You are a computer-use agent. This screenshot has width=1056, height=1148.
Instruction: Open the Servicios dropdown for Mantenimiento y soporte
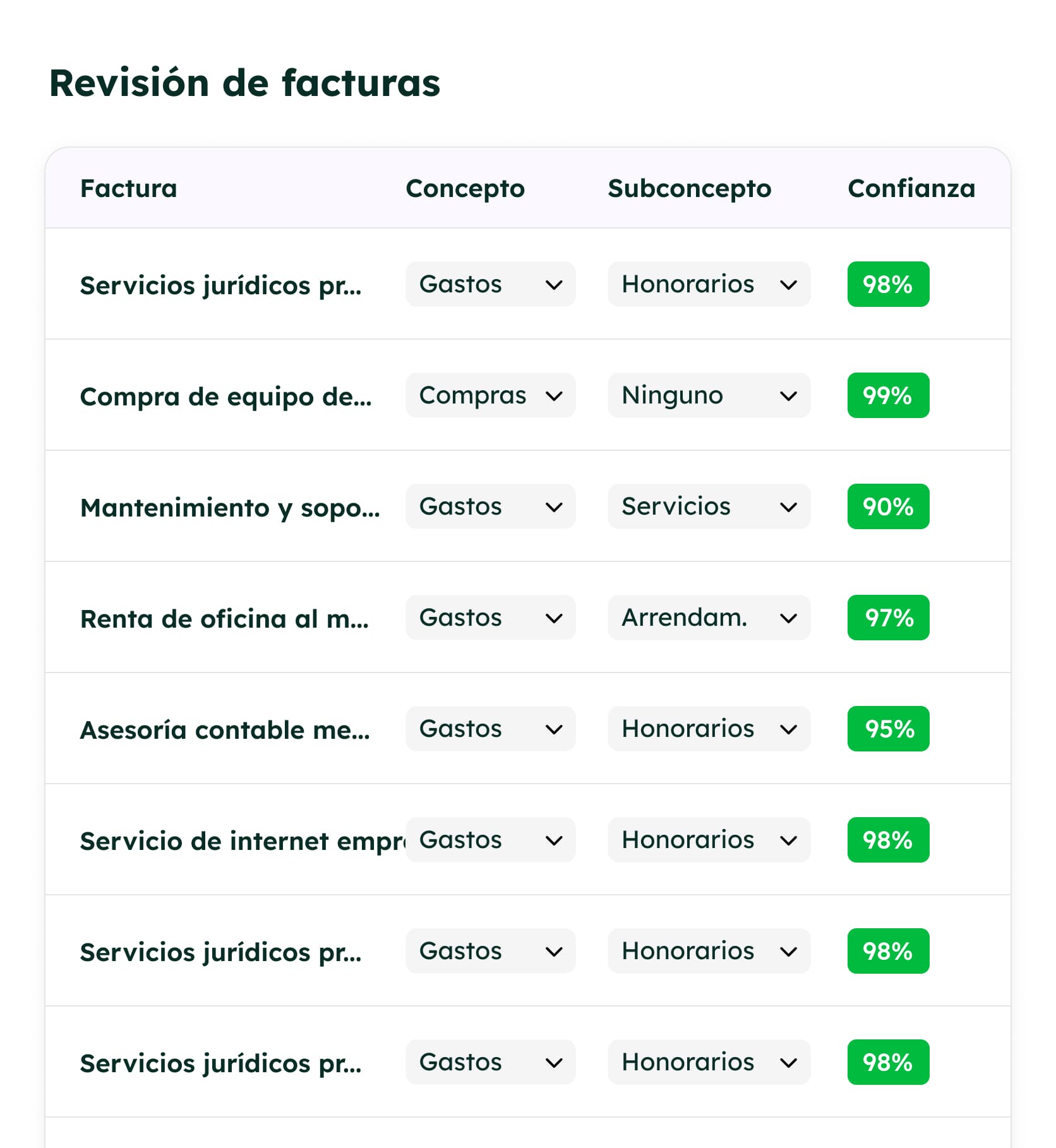tap(709, 506)
